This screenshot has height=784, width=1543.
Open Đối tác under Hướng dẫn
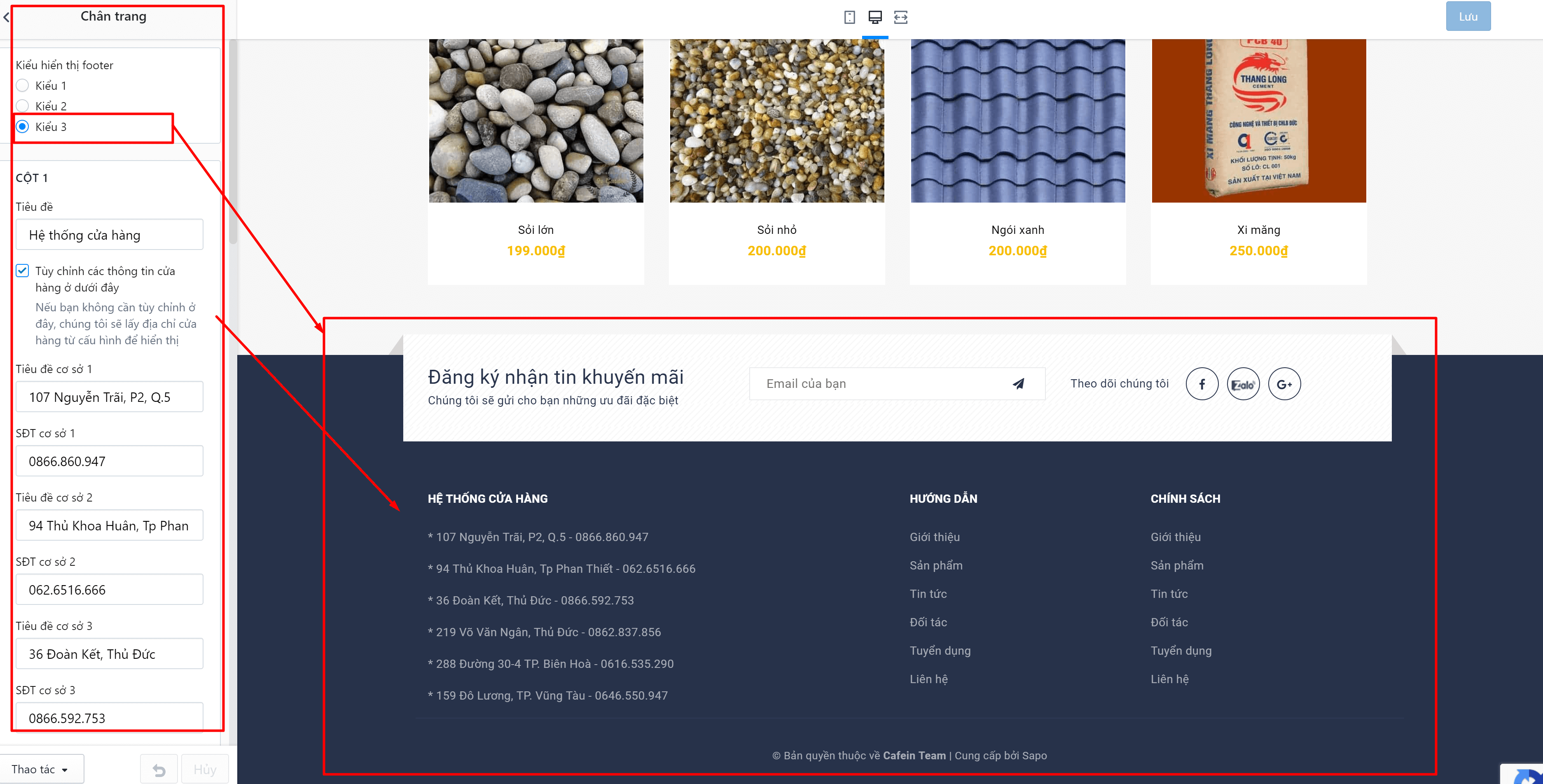click(928, 622)
